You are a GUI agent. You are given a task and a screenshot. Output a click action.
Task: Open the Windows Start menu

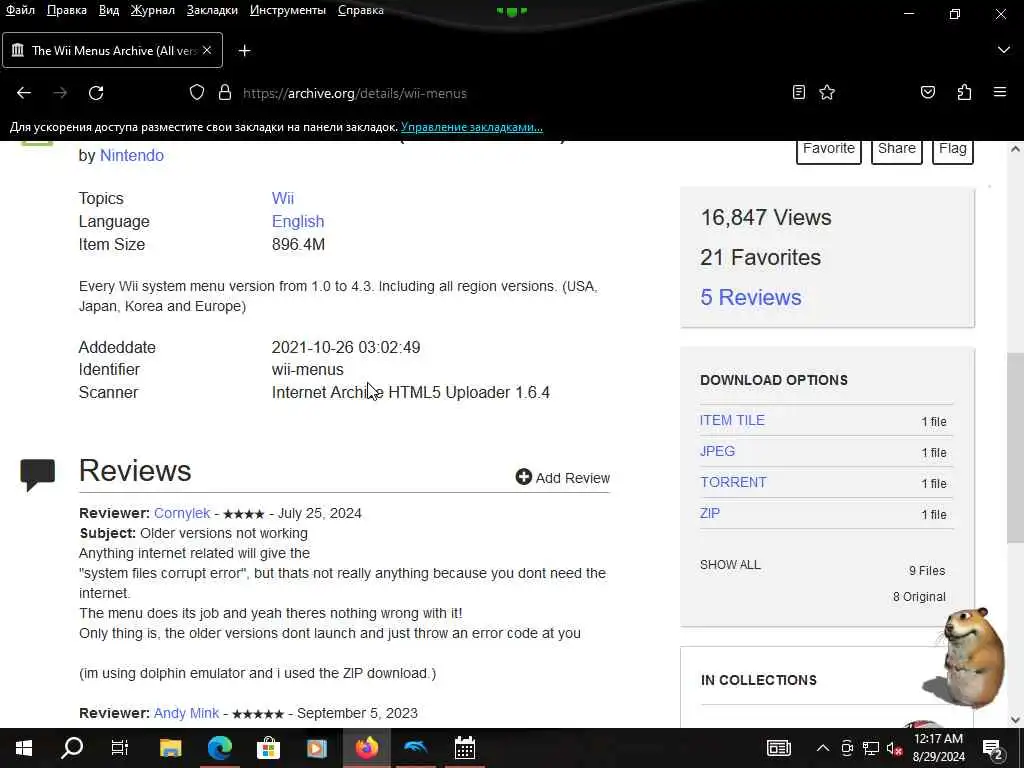24,748
